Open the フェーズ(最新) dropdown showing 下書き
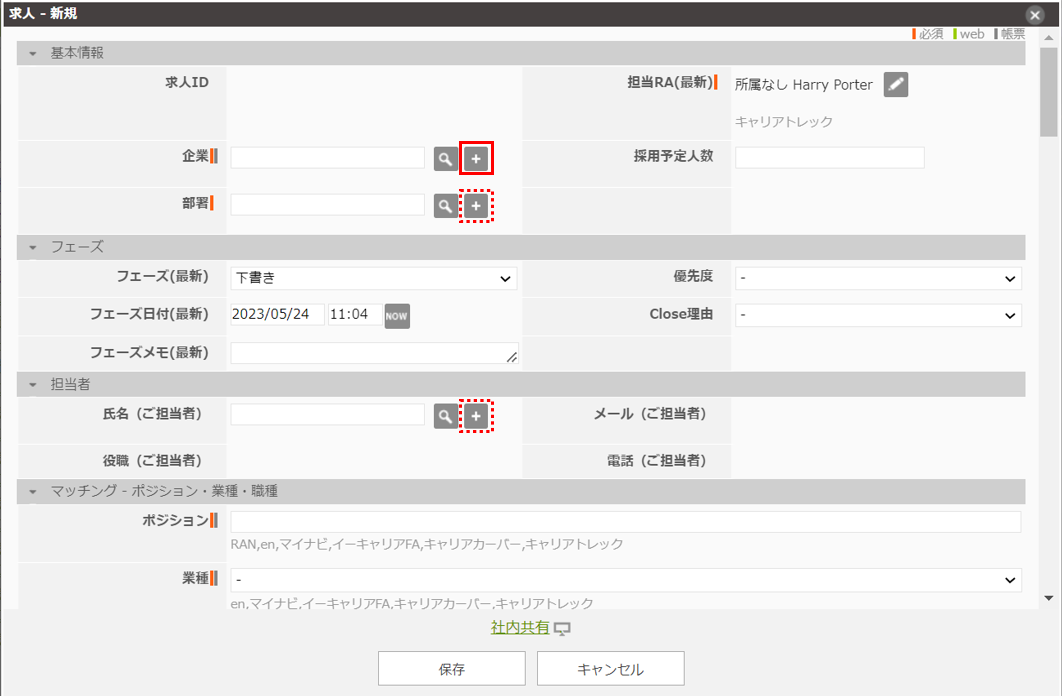1062x696 pixels. click(373, 279)
